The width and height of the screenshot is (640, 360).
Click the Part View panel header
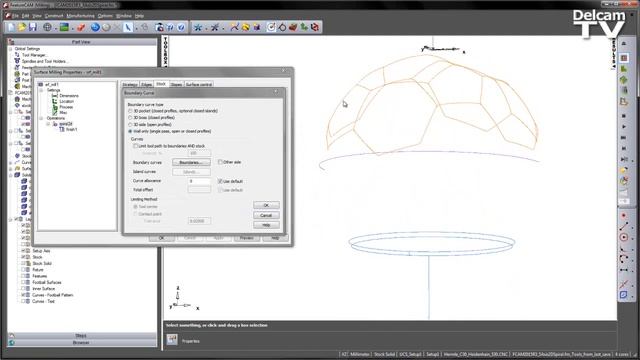click(x=82, y=42)
